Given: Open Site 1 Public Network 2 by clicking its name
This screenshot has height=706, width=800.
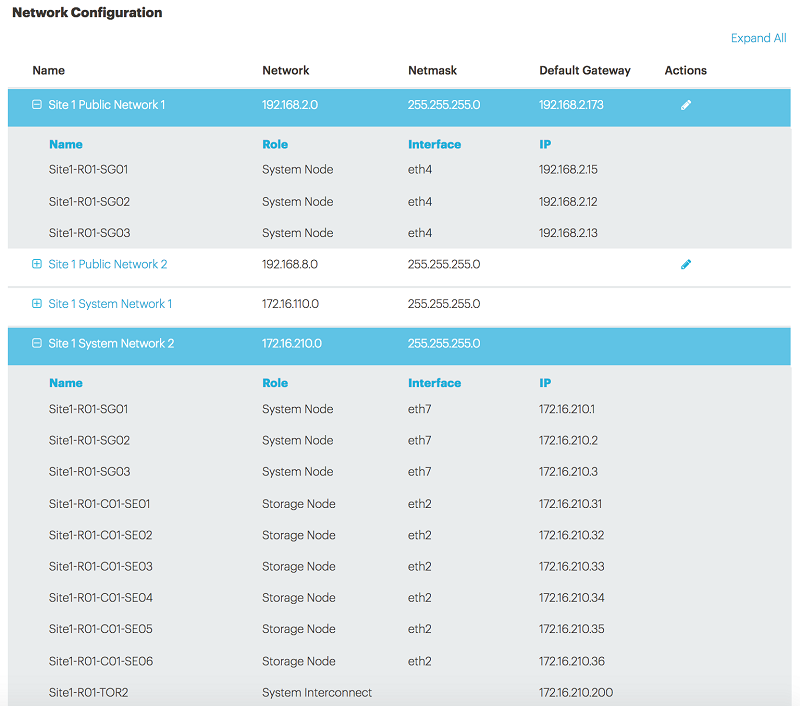Looking at the screenshot, I should coord(107,264).
